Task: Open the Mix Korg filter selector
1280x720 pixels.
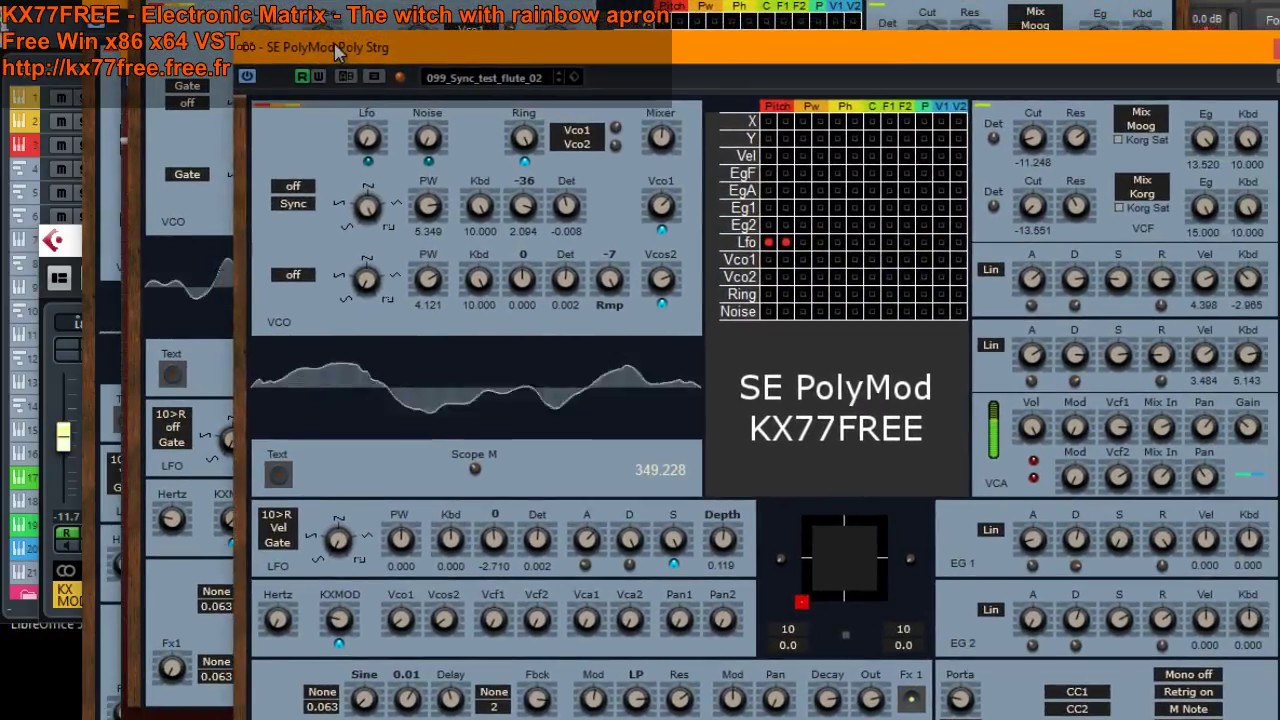Action: coord(1141,187)
